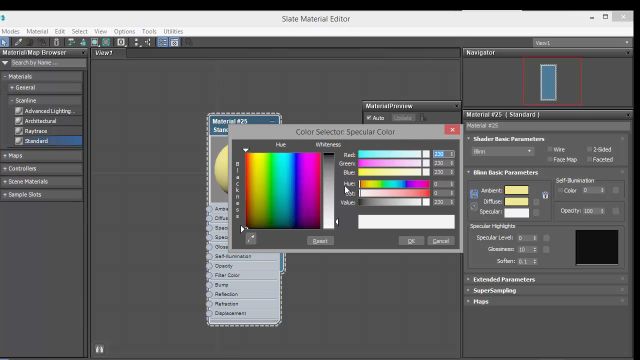Click the lock icon beside Ambient swatch

[x=545, y=196]
